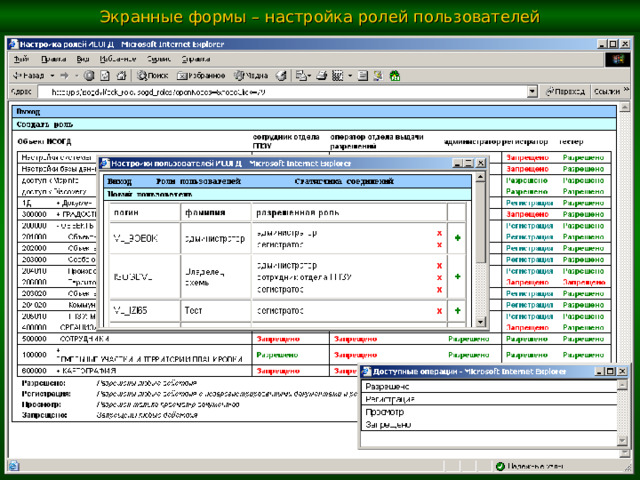Viewport: 640px width, 480px height.
Task: Open the Правка menu
Action: pos(53,59)
